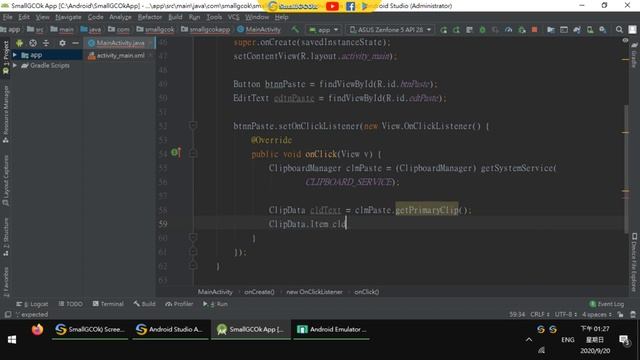Click the read-only lock icon in status bar
The width and height of the screenshot is (640, 360).
pyautogui.click(x=620, y=314)
